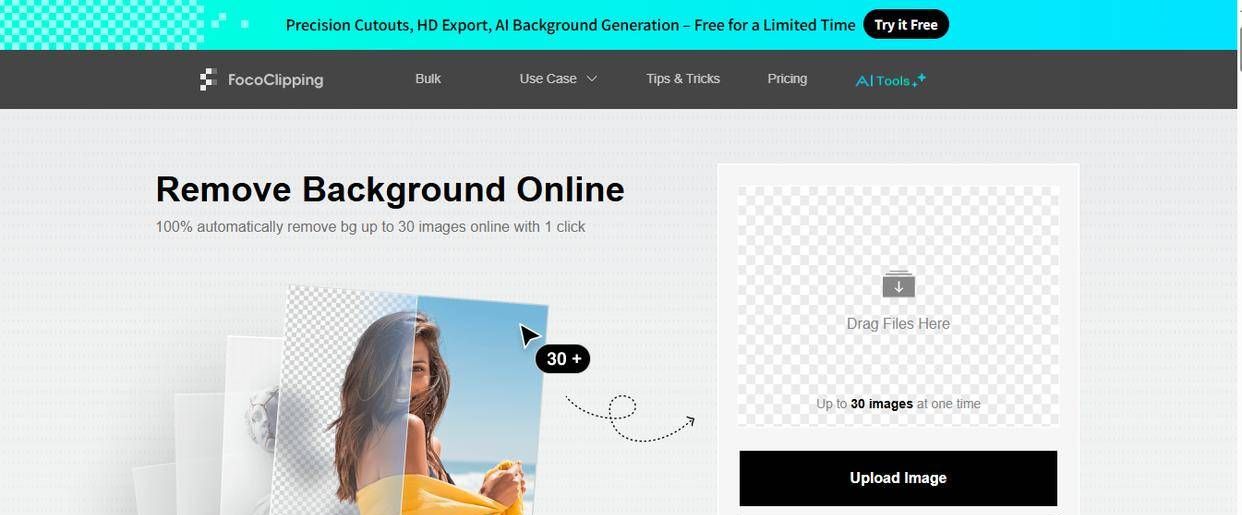Screen dimensions: 1242x515
Task: Click the dotted curly arrow graphic
Action: tap(630, 418)
